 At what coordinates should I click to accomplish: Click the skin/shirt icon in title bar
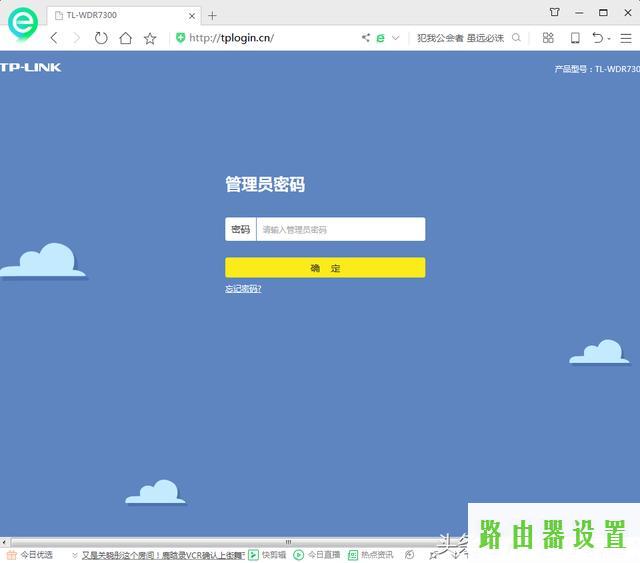click(x=555, y=13)
